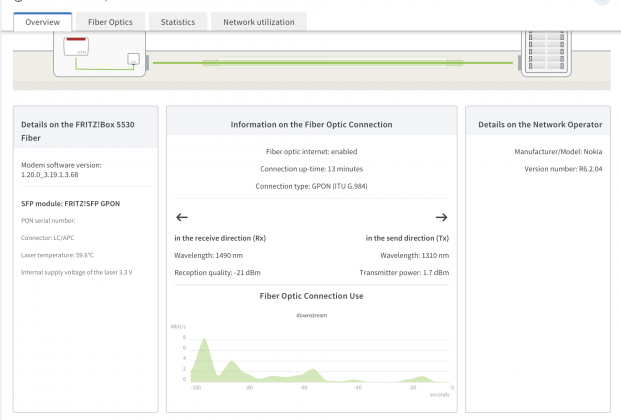Go to the Network utilization tab

coord(259,21)
